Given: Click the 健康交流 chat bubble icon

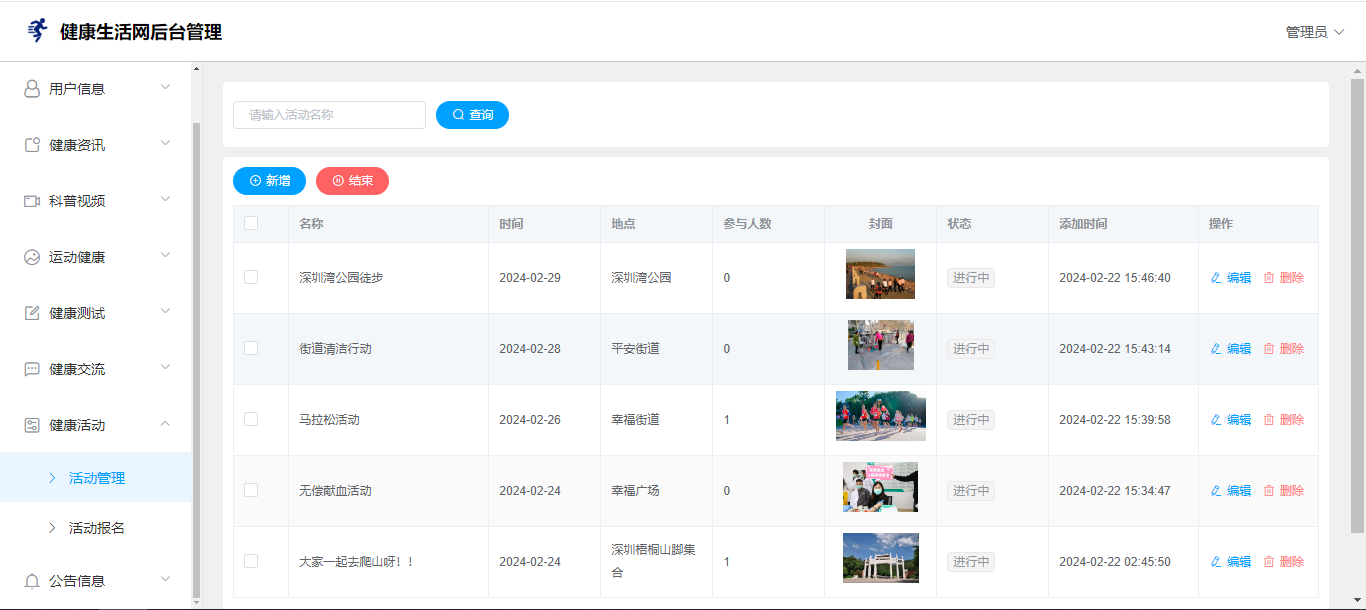Looking at the screenshot, I should point(32,369).
